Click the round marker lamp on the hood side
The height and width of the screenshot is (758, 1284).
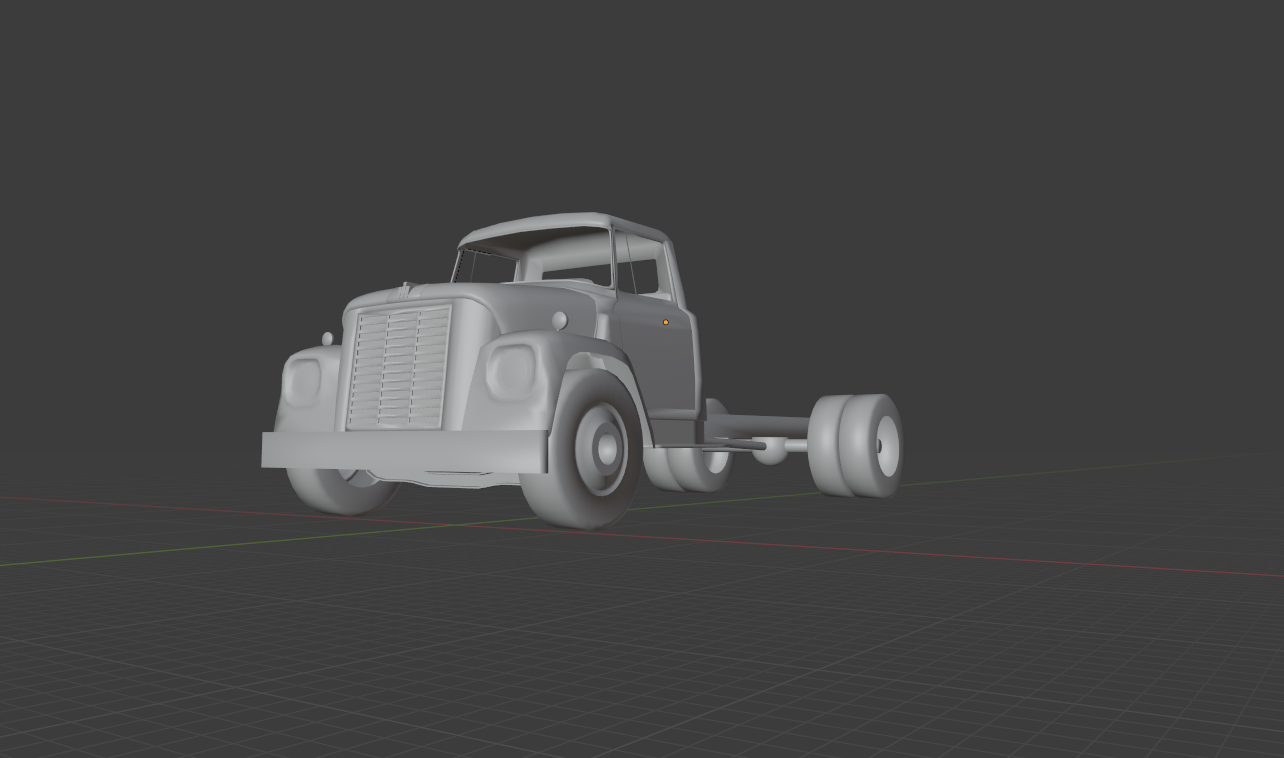pos(560,321)
